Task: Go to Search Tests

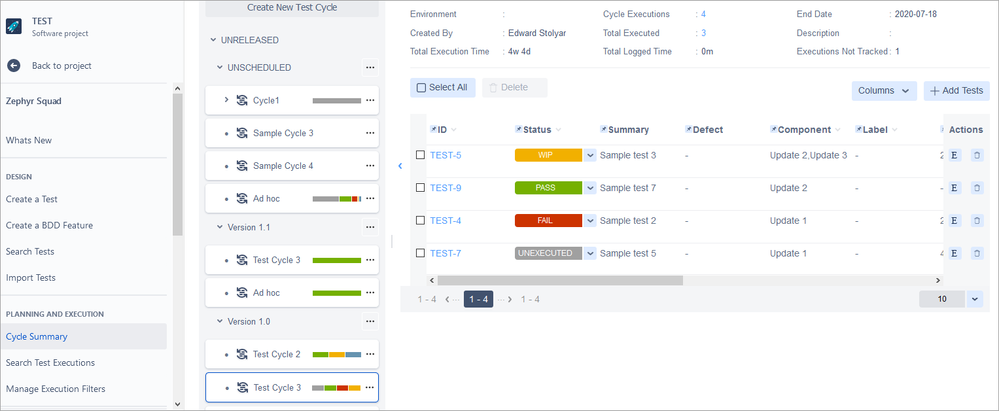Action: pyautogui.click(x=30, y=252)
